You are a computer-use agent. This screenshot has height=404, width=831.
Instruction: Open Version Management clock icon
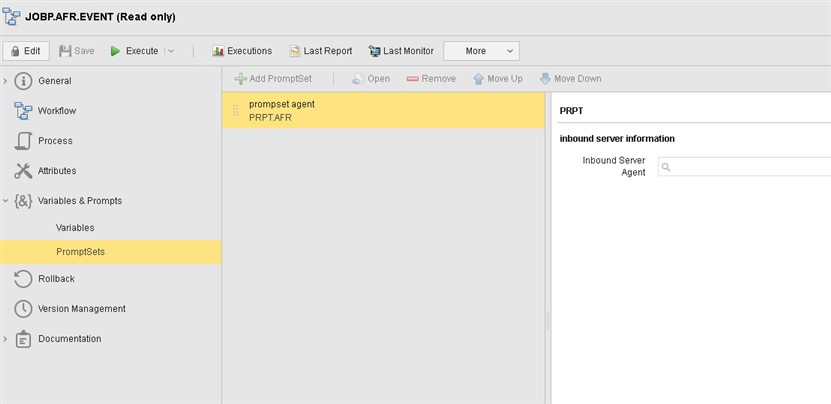click(23, 309)
